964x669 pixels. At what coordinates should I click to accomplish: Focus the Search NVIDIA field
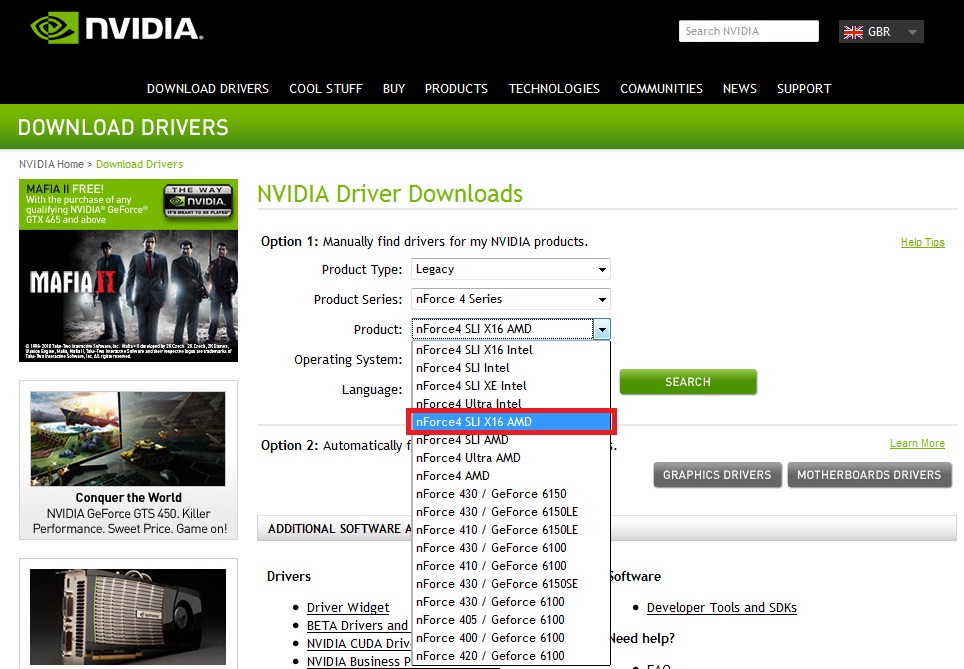click(748, 31)
